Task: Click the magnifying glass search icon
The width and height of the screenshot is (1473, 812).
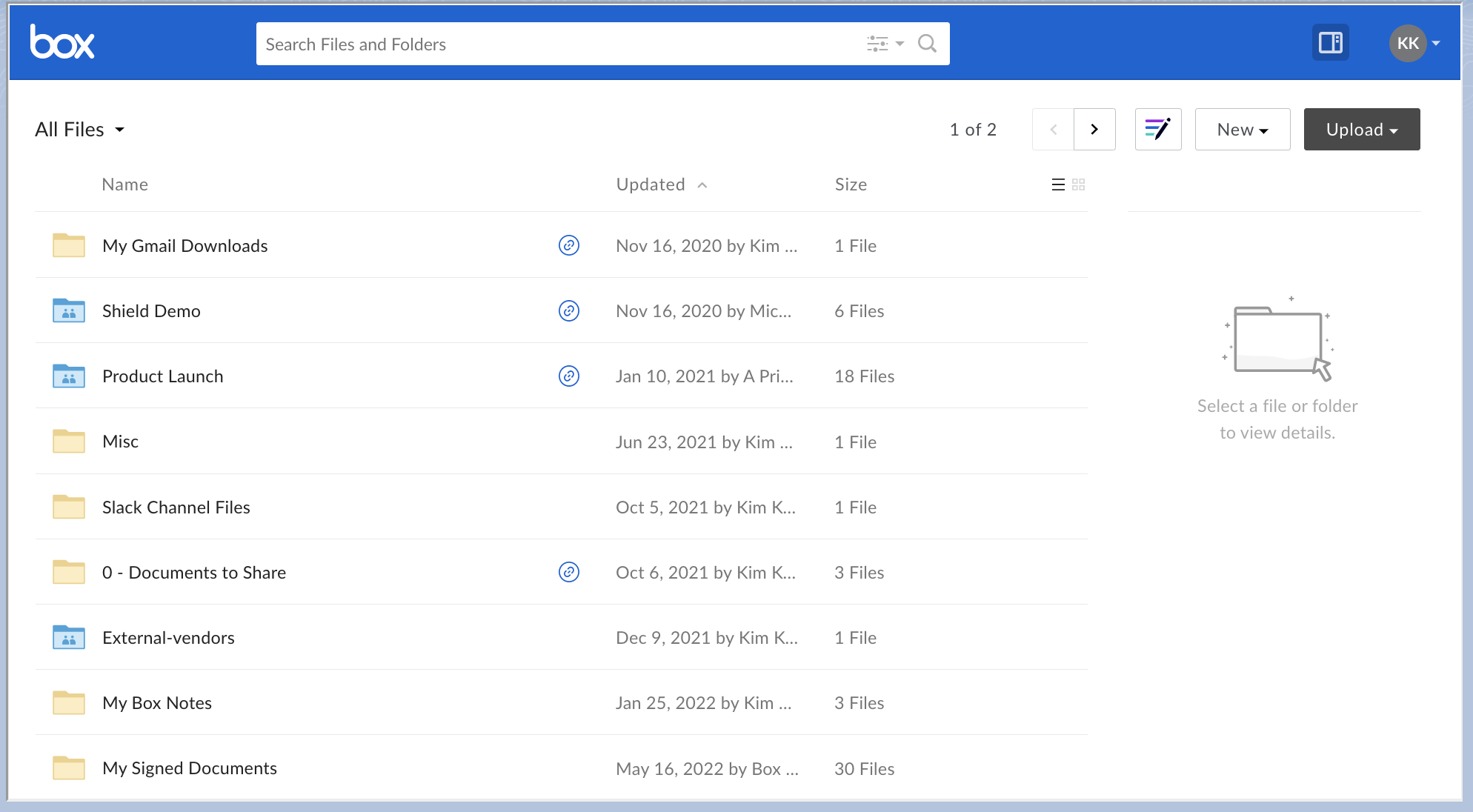Action: [928, 44]
